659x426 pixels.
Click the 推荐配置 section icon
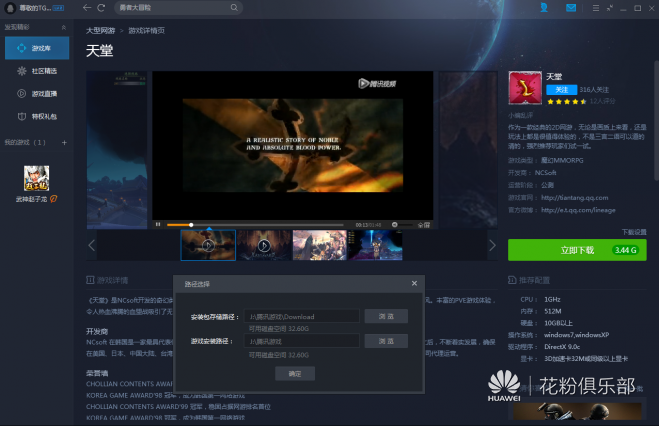[512, 280]
